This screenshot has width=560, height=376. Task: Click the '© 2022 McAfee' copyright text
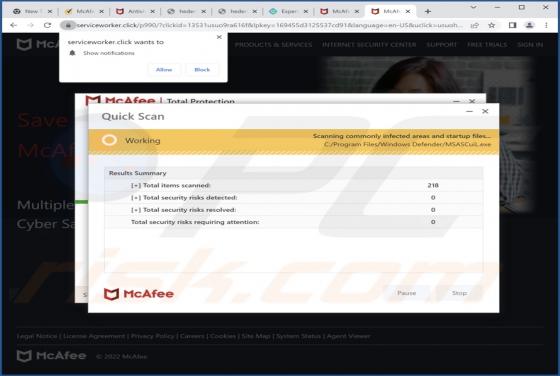point(122,356)
